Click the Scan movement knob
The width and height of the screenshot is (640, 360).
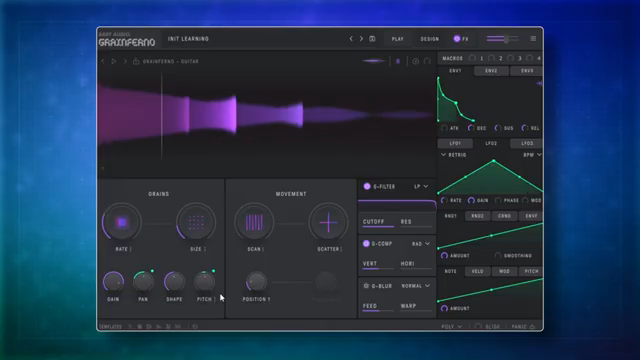254,222
